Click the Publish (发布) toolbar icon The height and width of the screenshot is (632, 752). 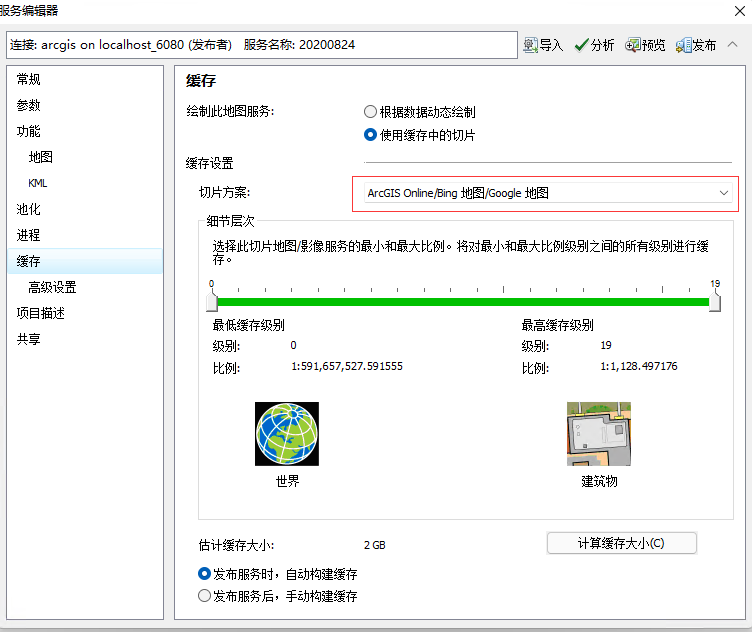(x=684, y=45)
